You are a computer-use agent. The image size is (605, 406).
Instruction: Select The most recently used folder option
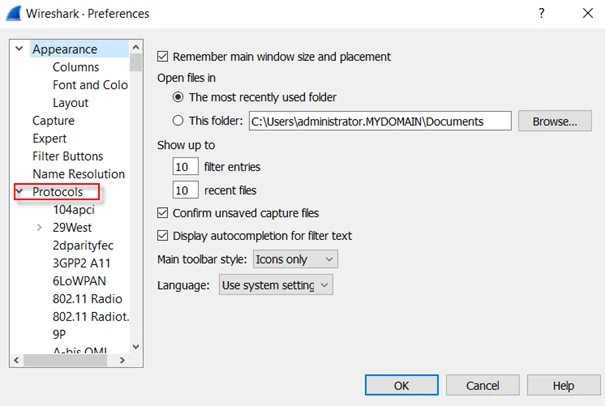tap(179, 97)
